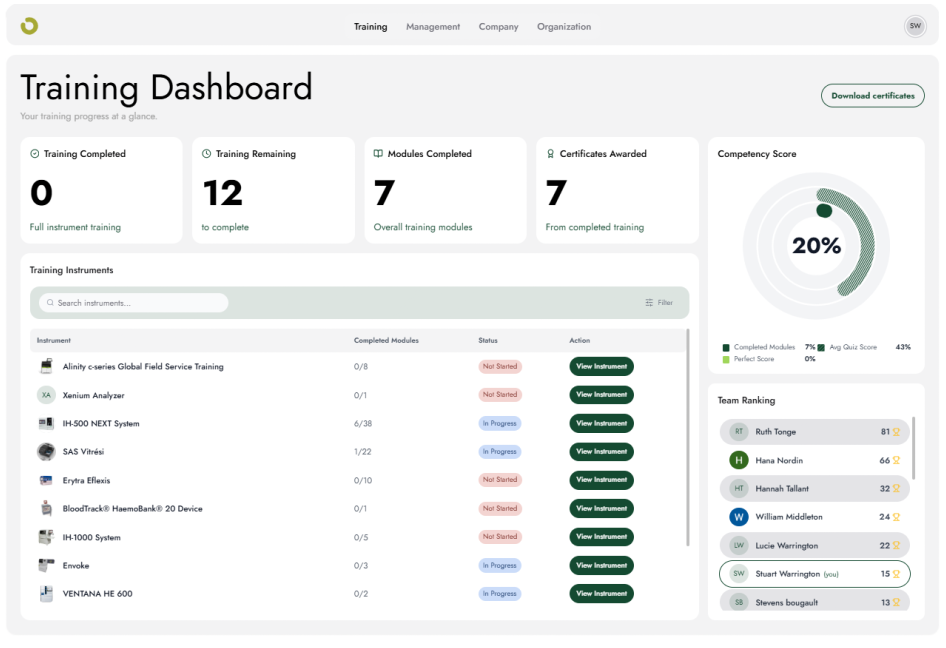
Task: Click the IH-1000 System thumbnail
Action: (x=46, y=537)
